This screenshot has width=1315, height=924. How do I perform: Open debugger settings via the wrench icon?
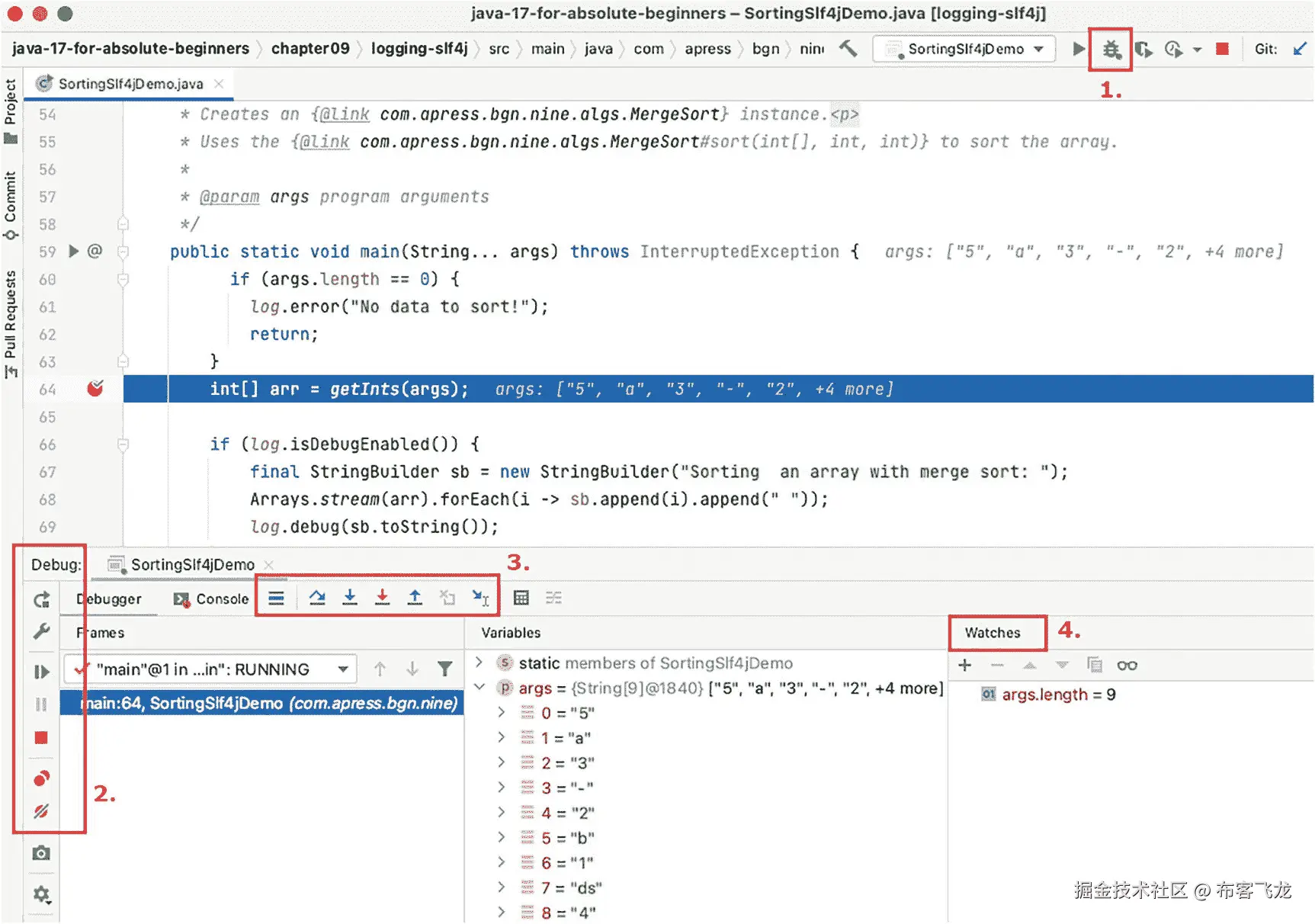(x=41, y=631)
